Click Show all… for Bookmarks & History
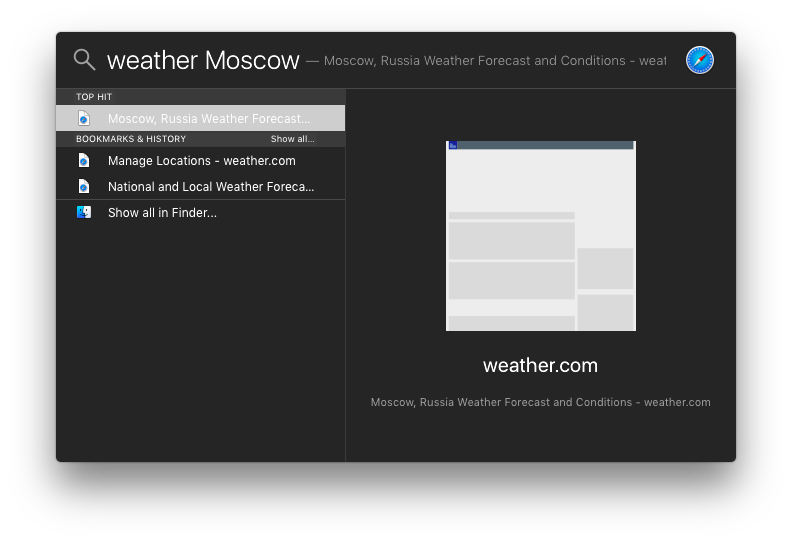 (x=292, y=139)
